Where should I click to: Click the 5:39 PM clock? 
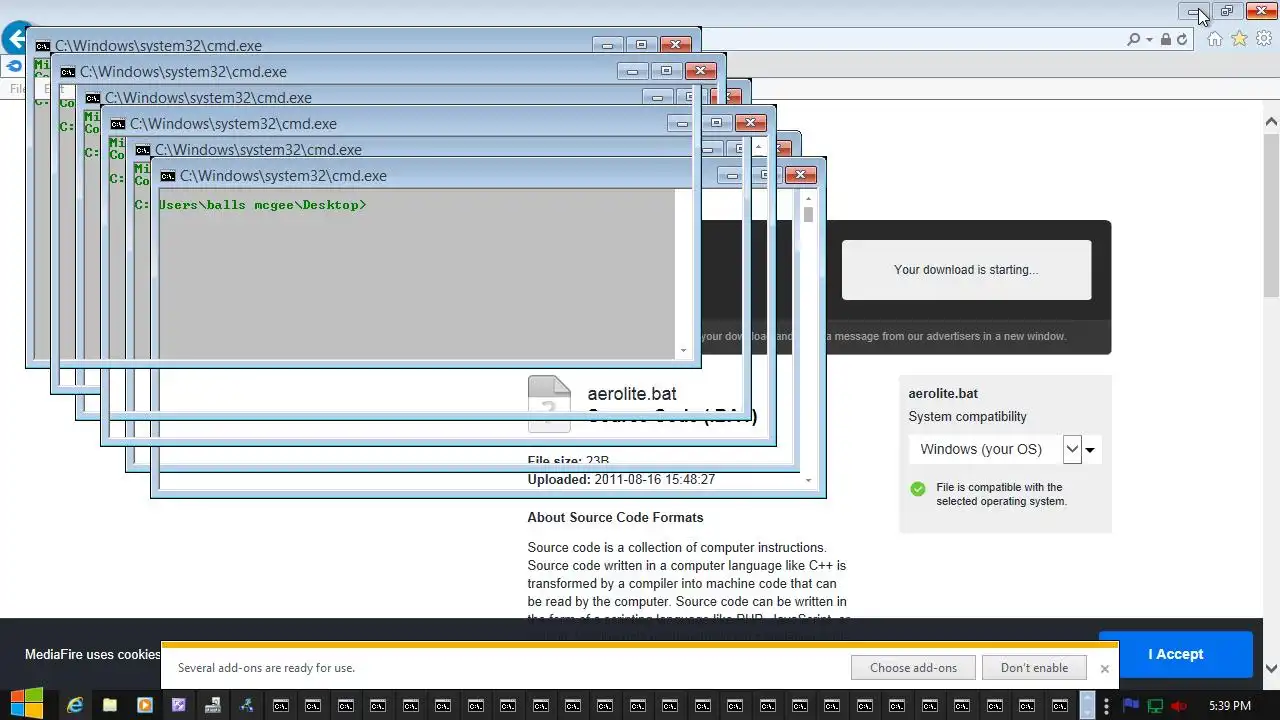[1230, 706]
